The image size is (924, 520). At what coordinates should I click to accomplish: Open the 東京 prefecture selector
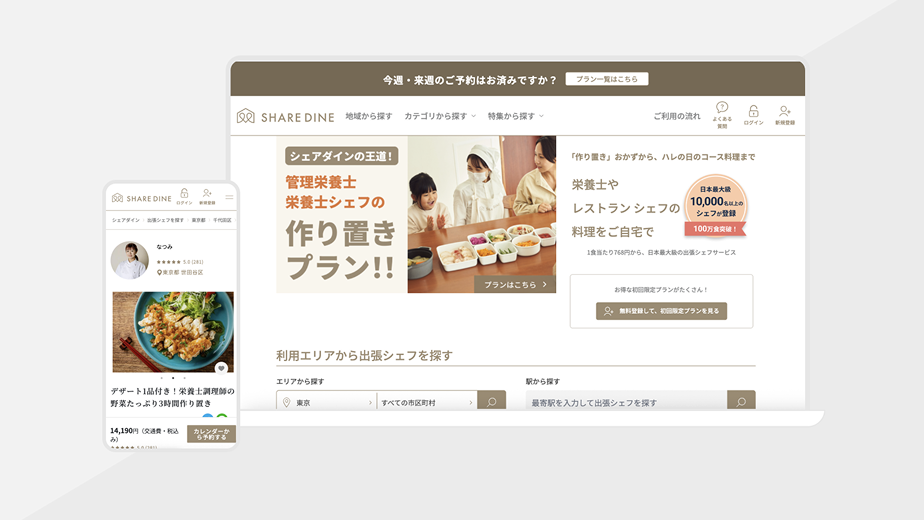(x=326, y=402)
